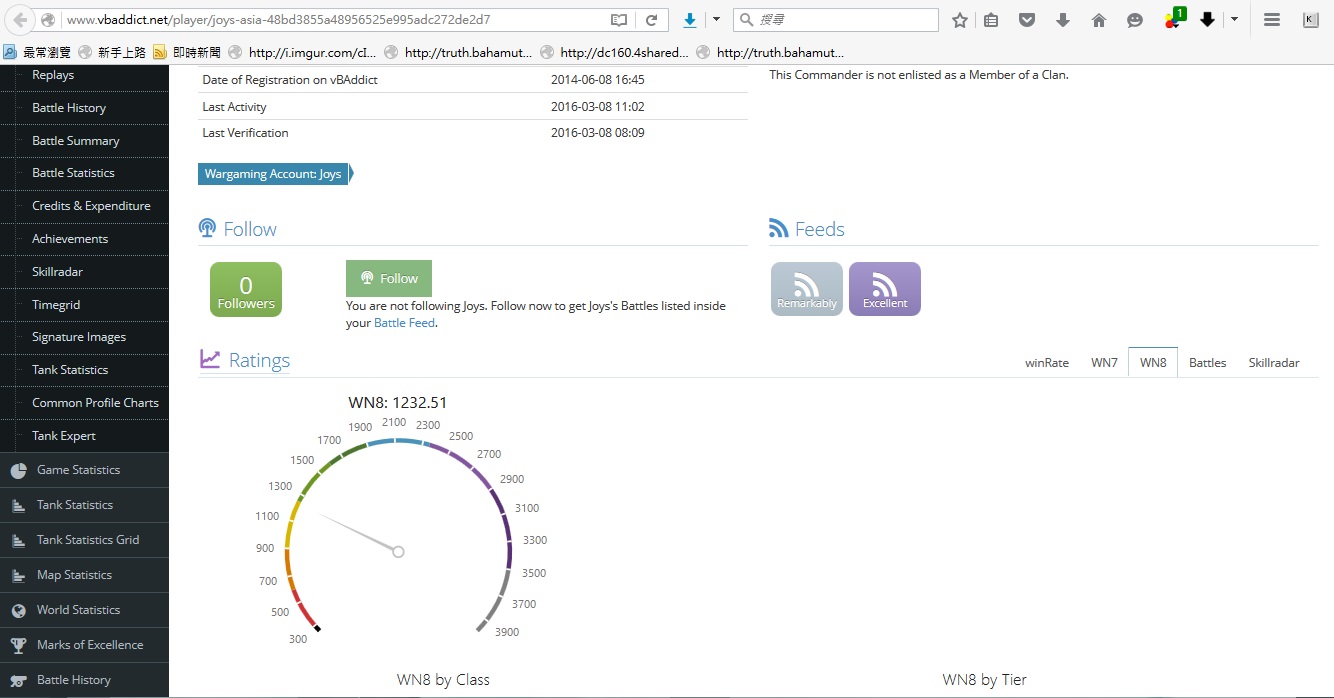Viewport: 1334px width, 698px height.
Task: Switch to the winRate ratings tab
Action: (1047, 363)
